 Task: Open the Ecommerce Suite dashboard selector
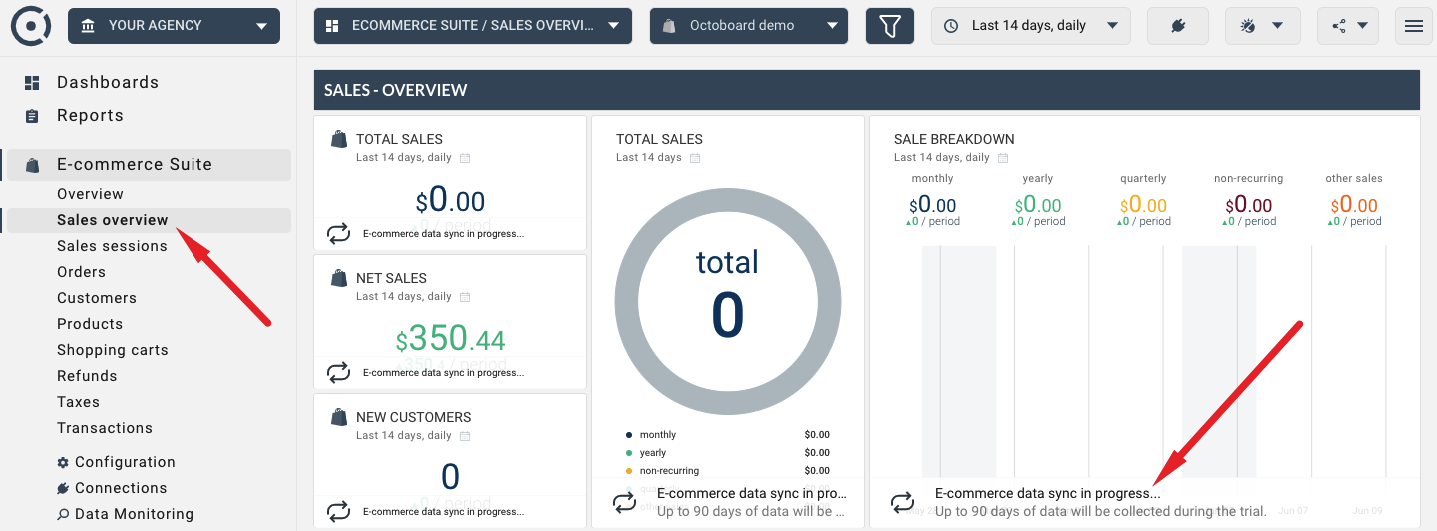click(473, 25)
